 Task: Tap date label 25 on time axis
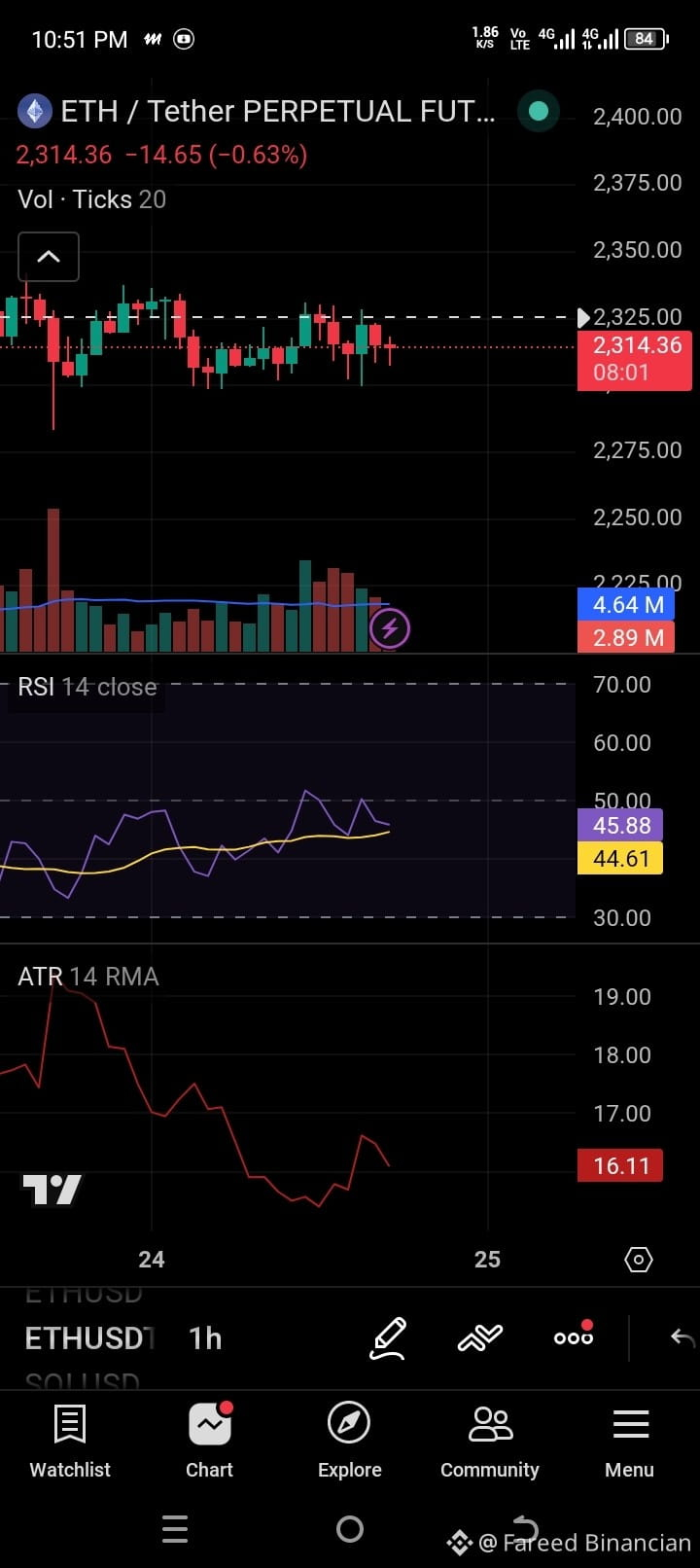pyautogui.click(x=487, y=1260)
